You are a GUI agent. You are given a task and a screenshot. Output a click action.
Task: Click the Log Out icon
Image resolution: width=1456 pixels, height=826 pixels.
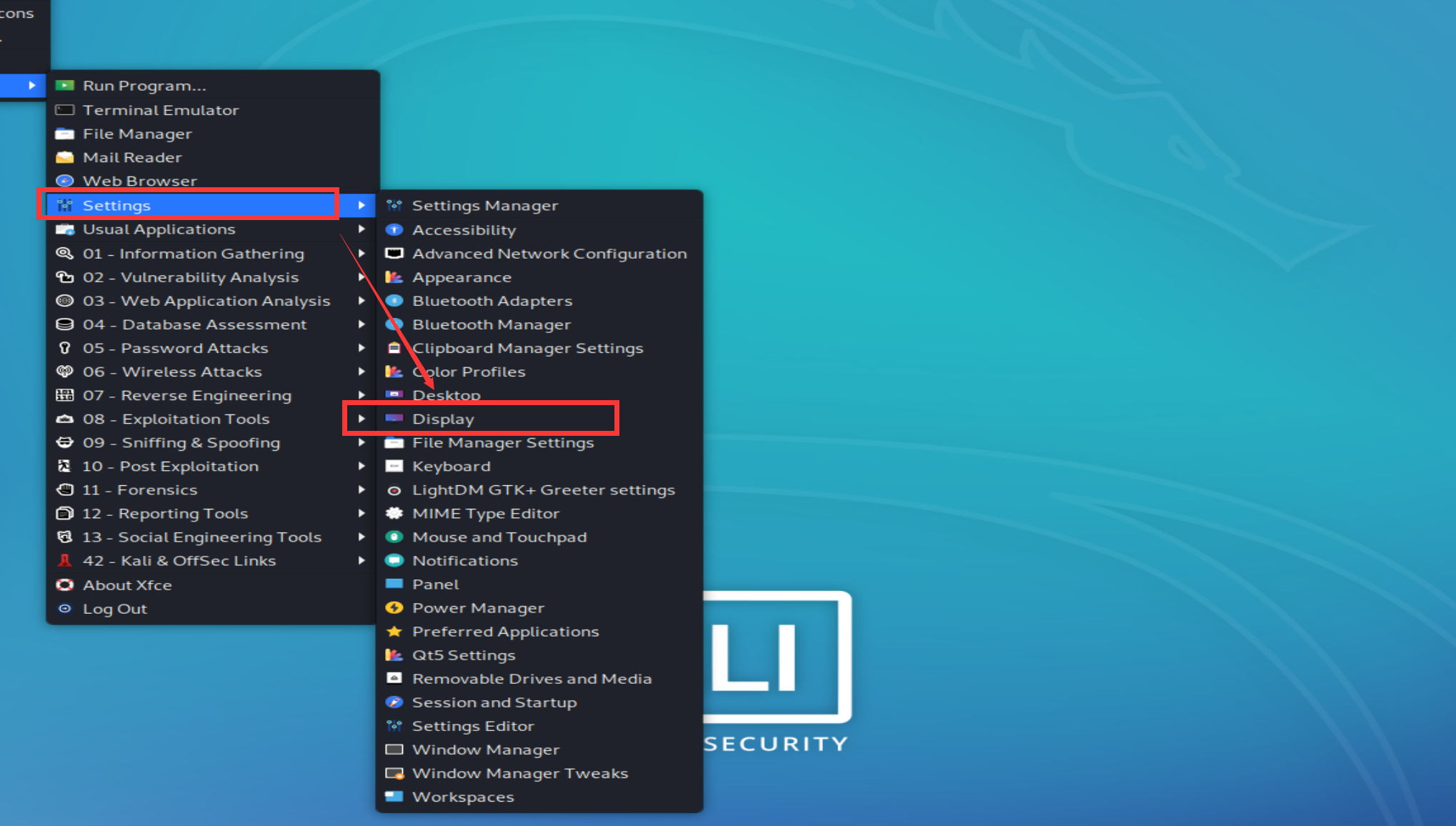click(64, 609)
